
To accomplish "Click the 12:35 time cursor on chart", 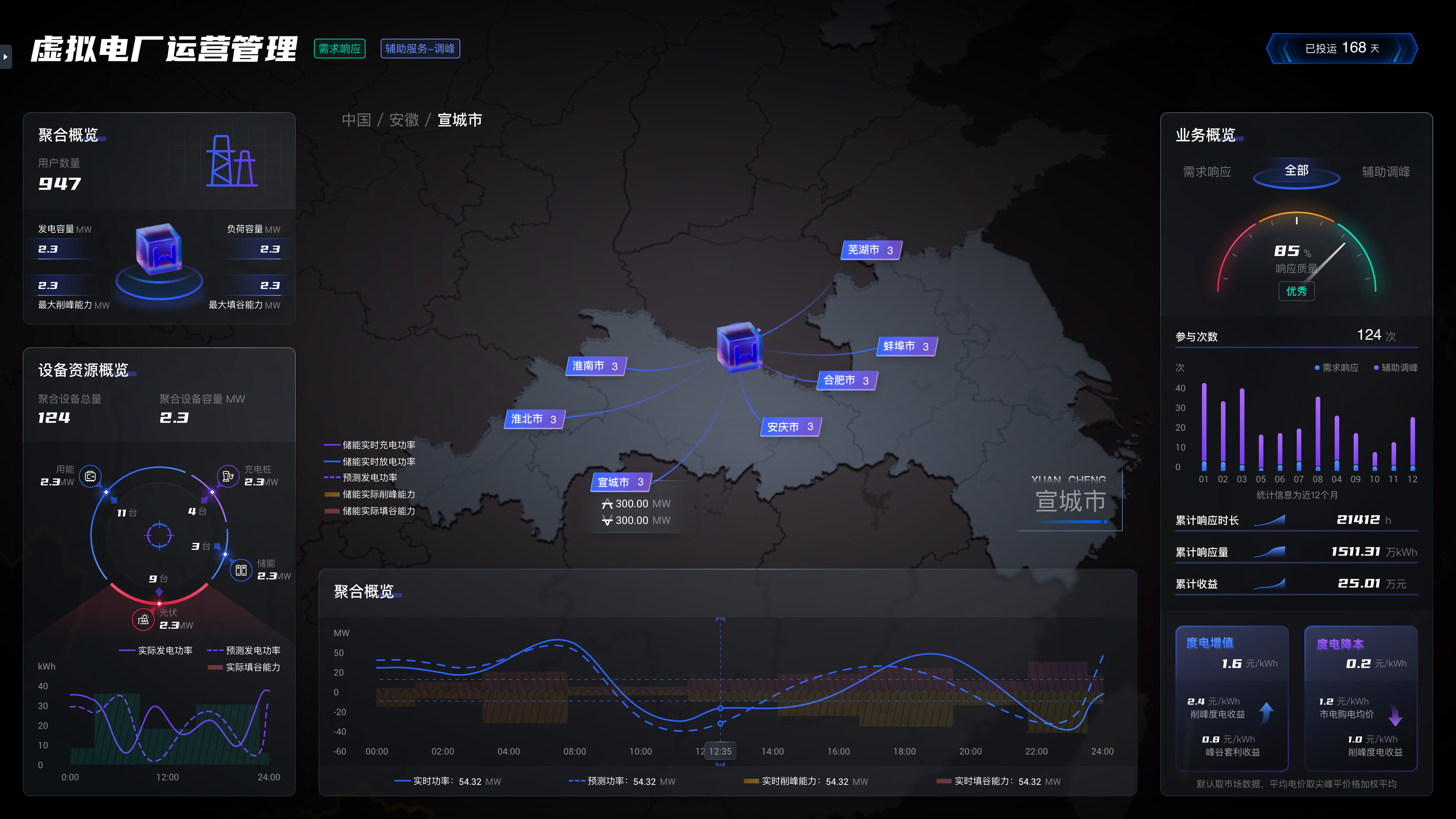I will click(x=720, y=751).
